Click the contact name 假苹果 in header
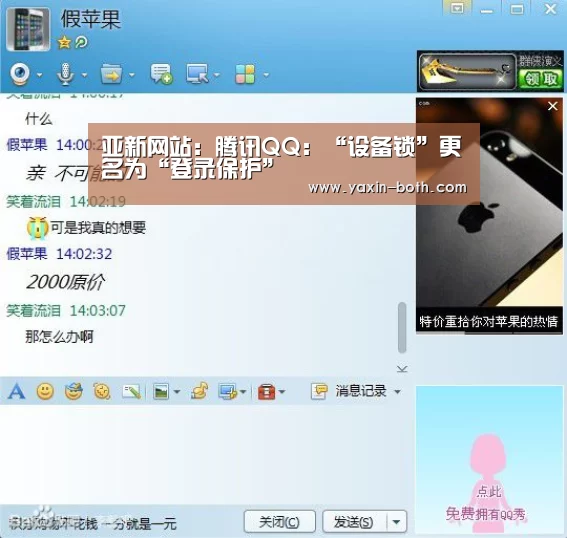Screen dimensions: 567x538 [x=90, y=19]
